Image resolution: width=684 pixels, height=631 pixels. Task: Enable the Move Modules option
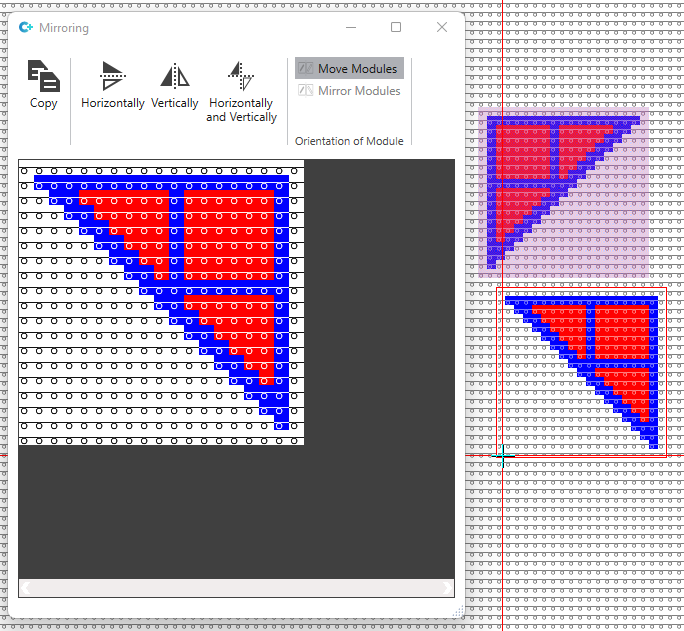[x=349, y=69]
